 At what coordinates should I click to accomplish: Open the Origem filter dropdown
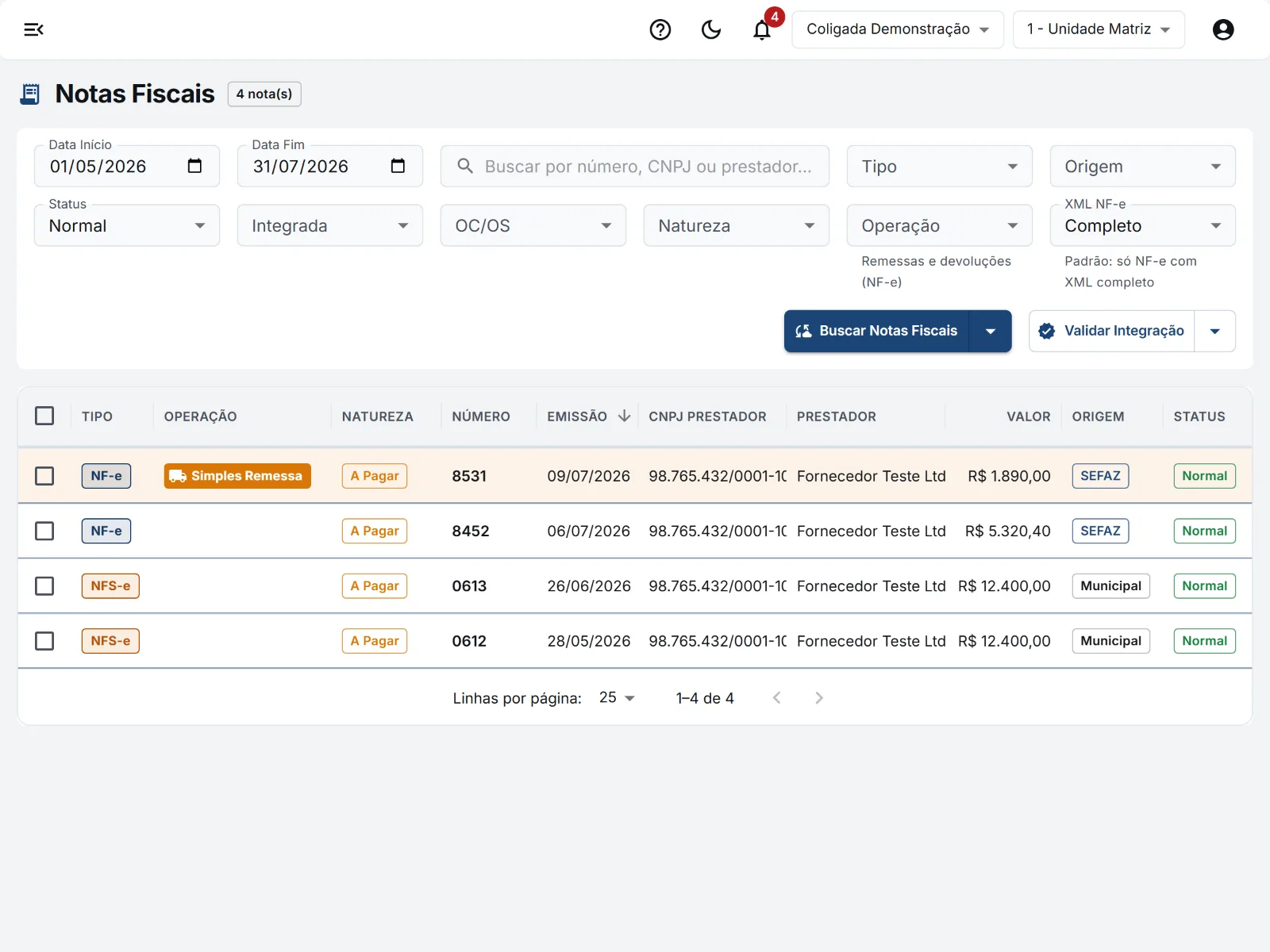pos(1143,167)
